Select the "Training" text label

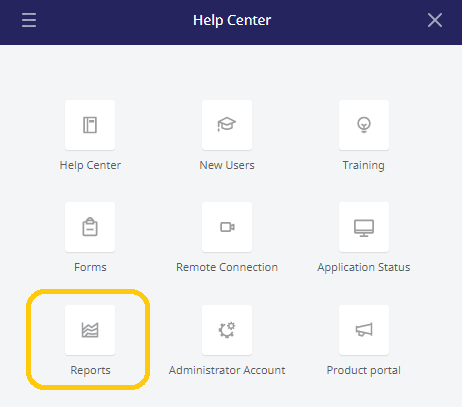coord(364,166)
